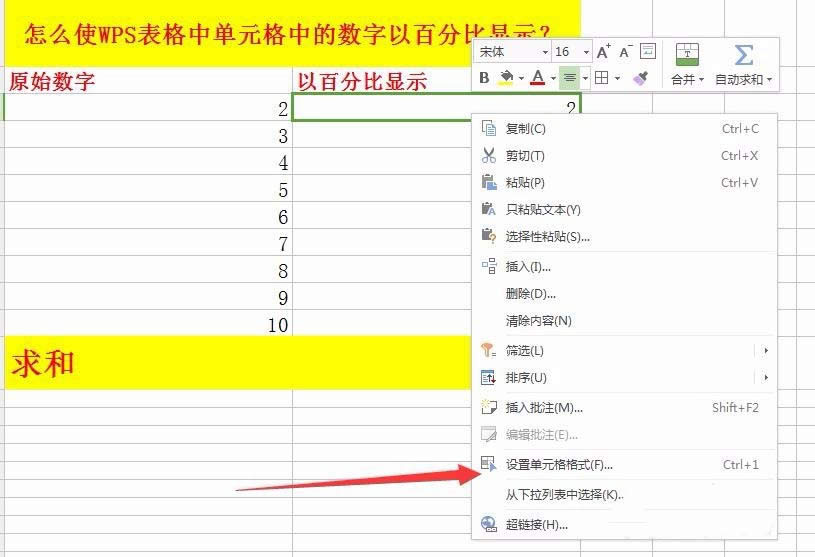The width and height of the screenshot is (815, 557).
Task: Select the cell containing 9
Action: click(x=148, y=297)
